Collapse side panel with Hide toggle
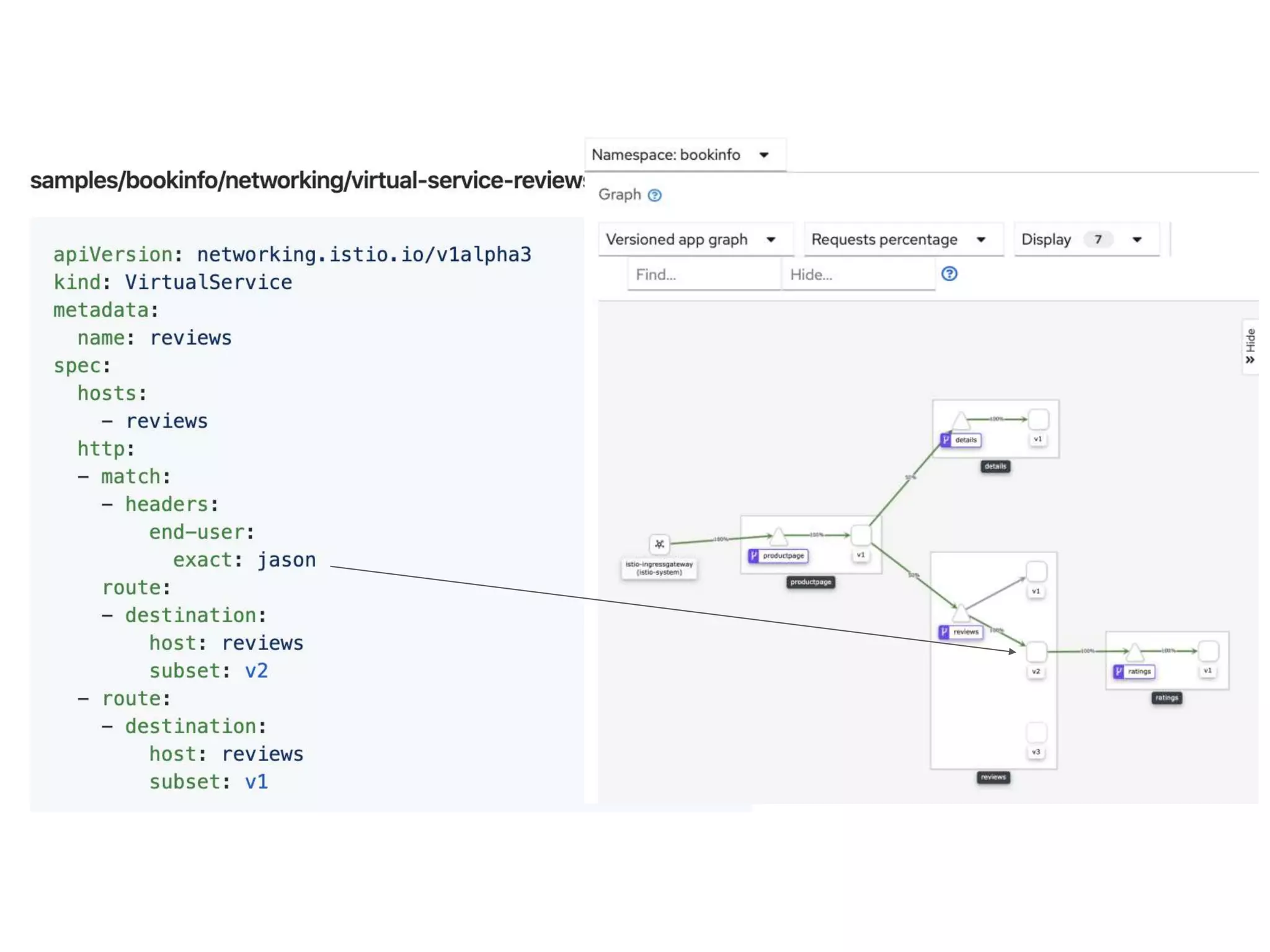This screenshot has width=1270, height=952. 1250,346
